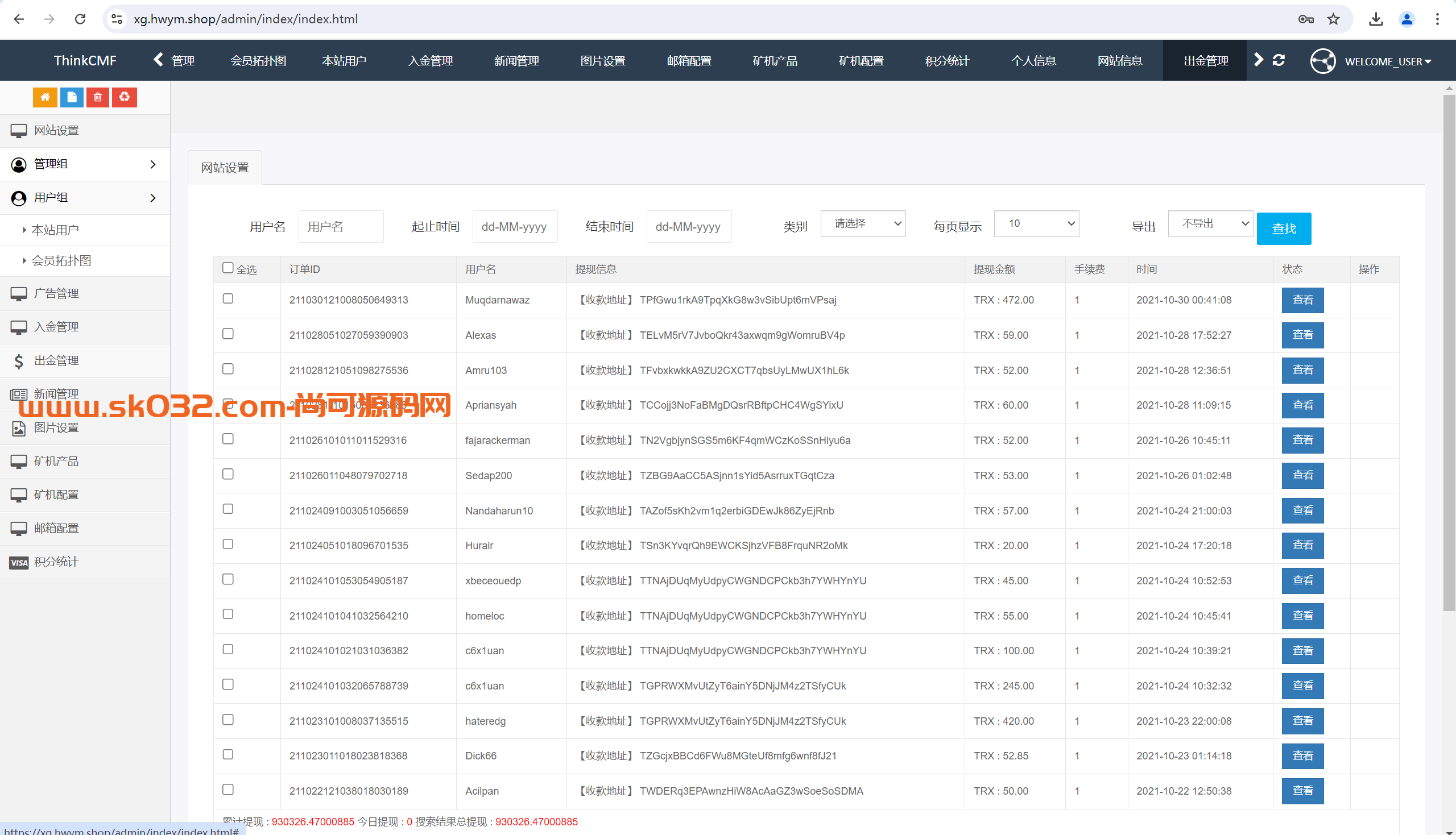
Task: Click the refresh icon in the top navbar
Action: point(1279,60)
